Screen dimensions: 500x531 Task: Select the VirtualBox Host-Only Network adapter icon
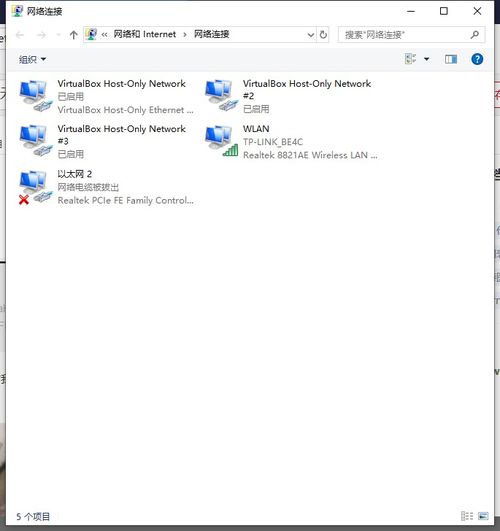36,96
